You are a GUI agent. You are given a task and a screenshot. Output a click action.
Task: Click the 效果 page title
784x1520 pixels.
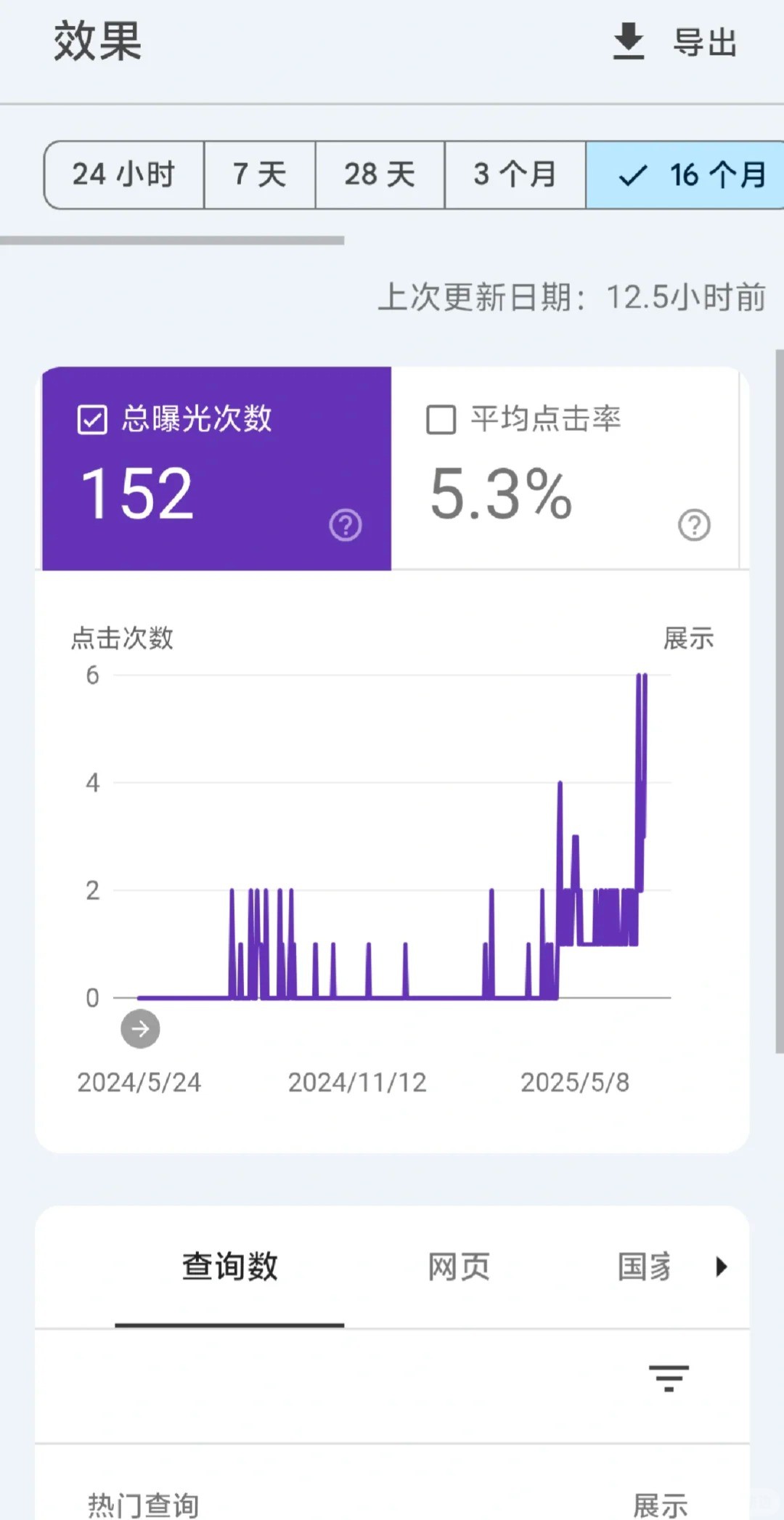point(97,41)
